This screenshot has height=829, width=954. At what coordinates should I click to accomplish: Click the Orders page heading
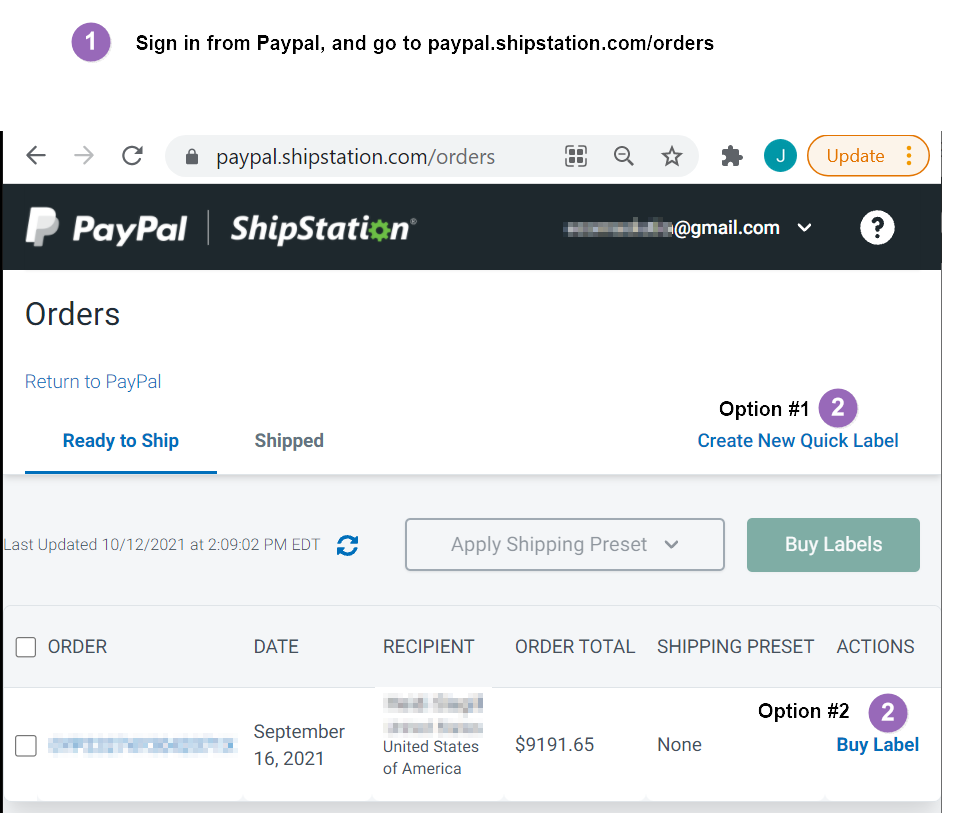(72, 314)
